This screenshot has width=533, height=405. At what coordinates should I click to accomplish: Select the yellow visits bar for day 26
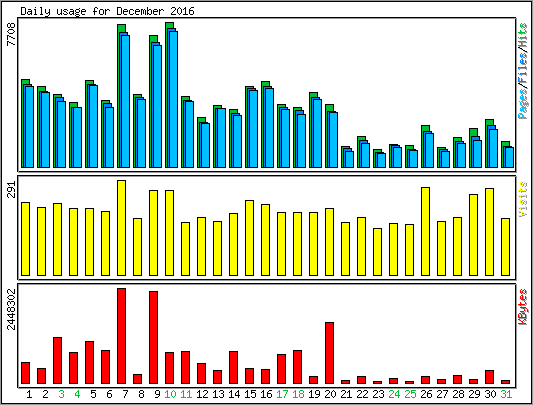(425, 231)
